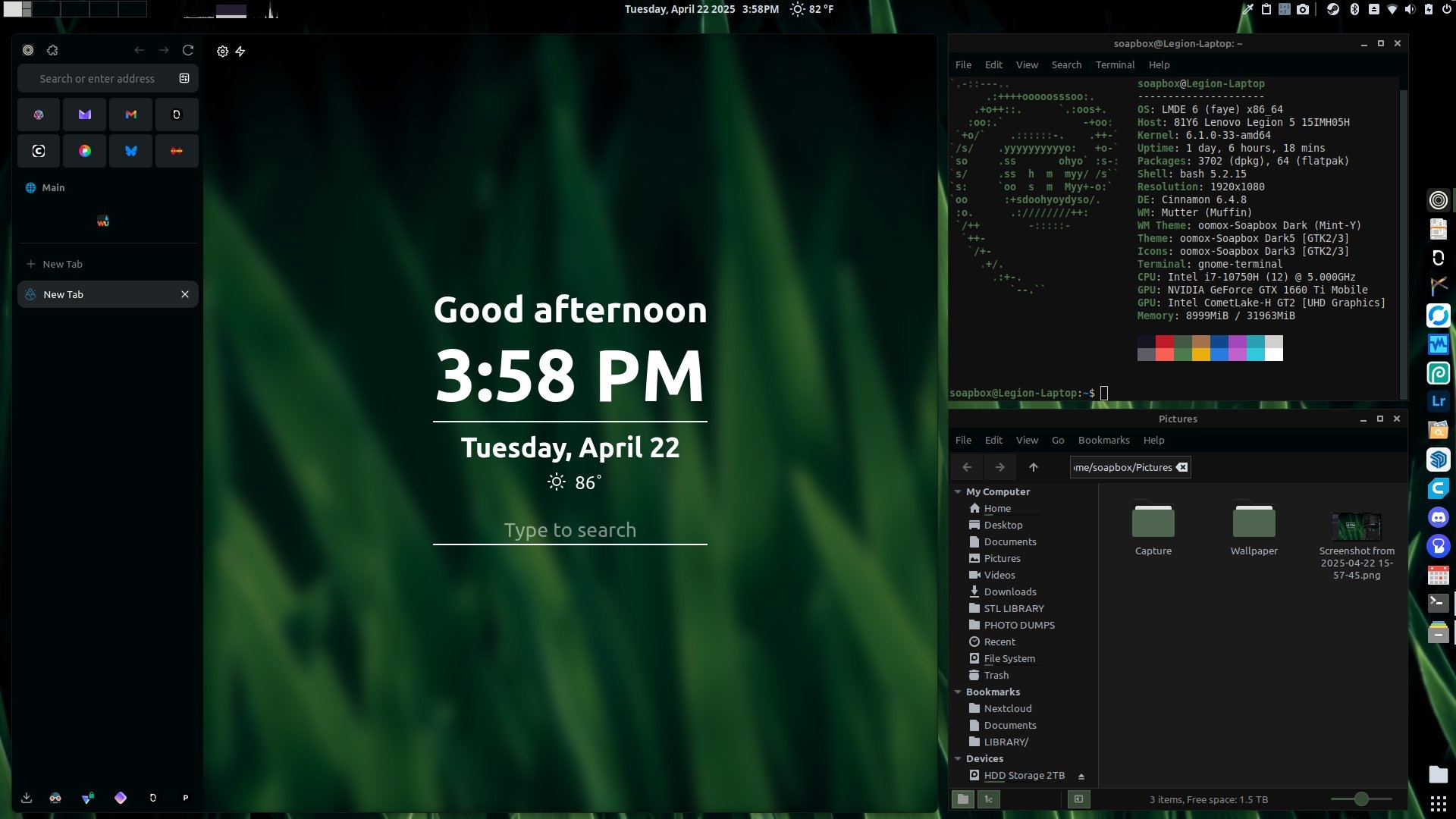Open browser downloads icon at sidebar bottom
1456x819 pixels.
(27, 798)
